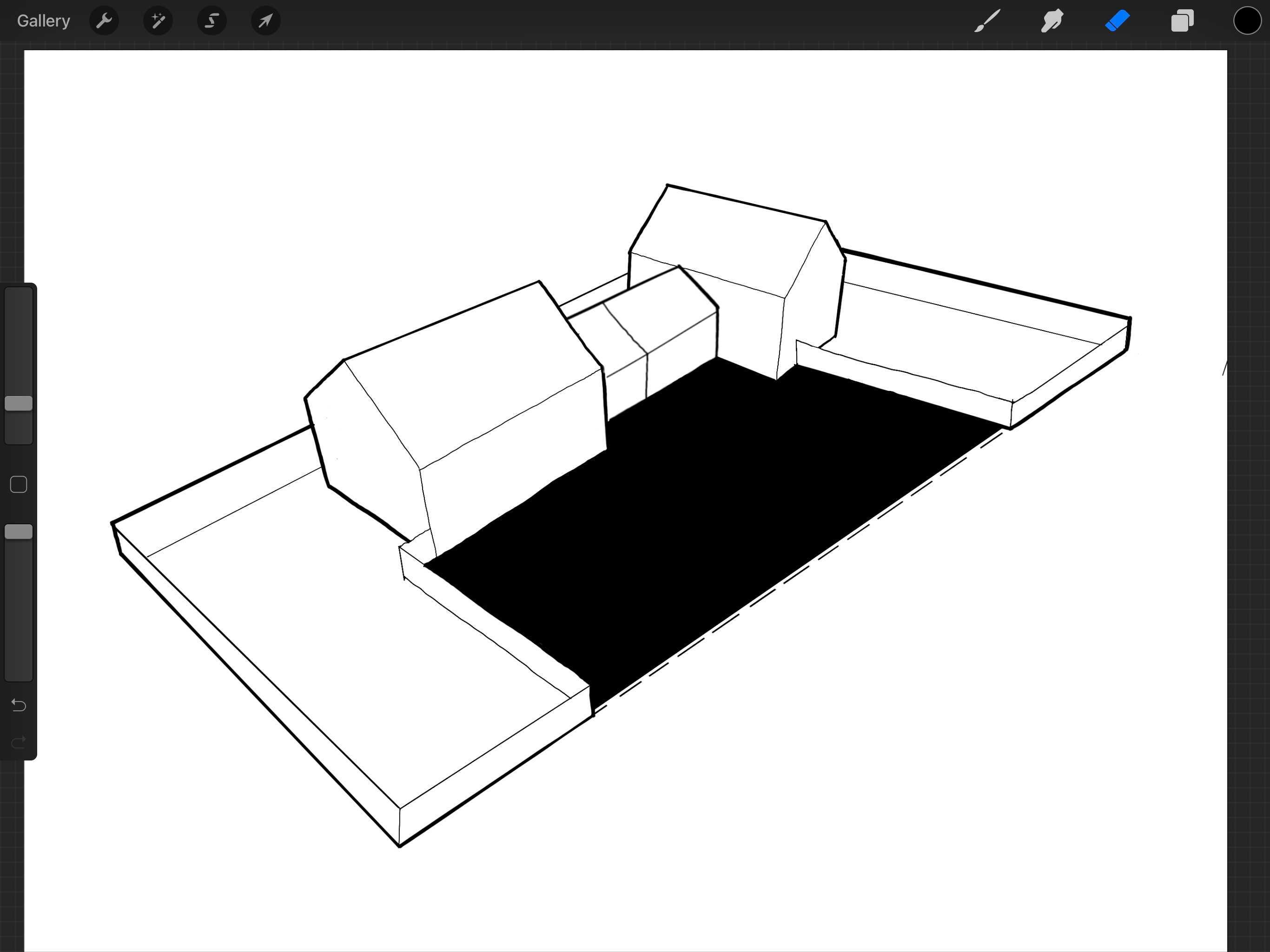The width and height of the screenshot is (1270, 952).
Task: Select the Eraser tool
Action: coord(1117,21)
